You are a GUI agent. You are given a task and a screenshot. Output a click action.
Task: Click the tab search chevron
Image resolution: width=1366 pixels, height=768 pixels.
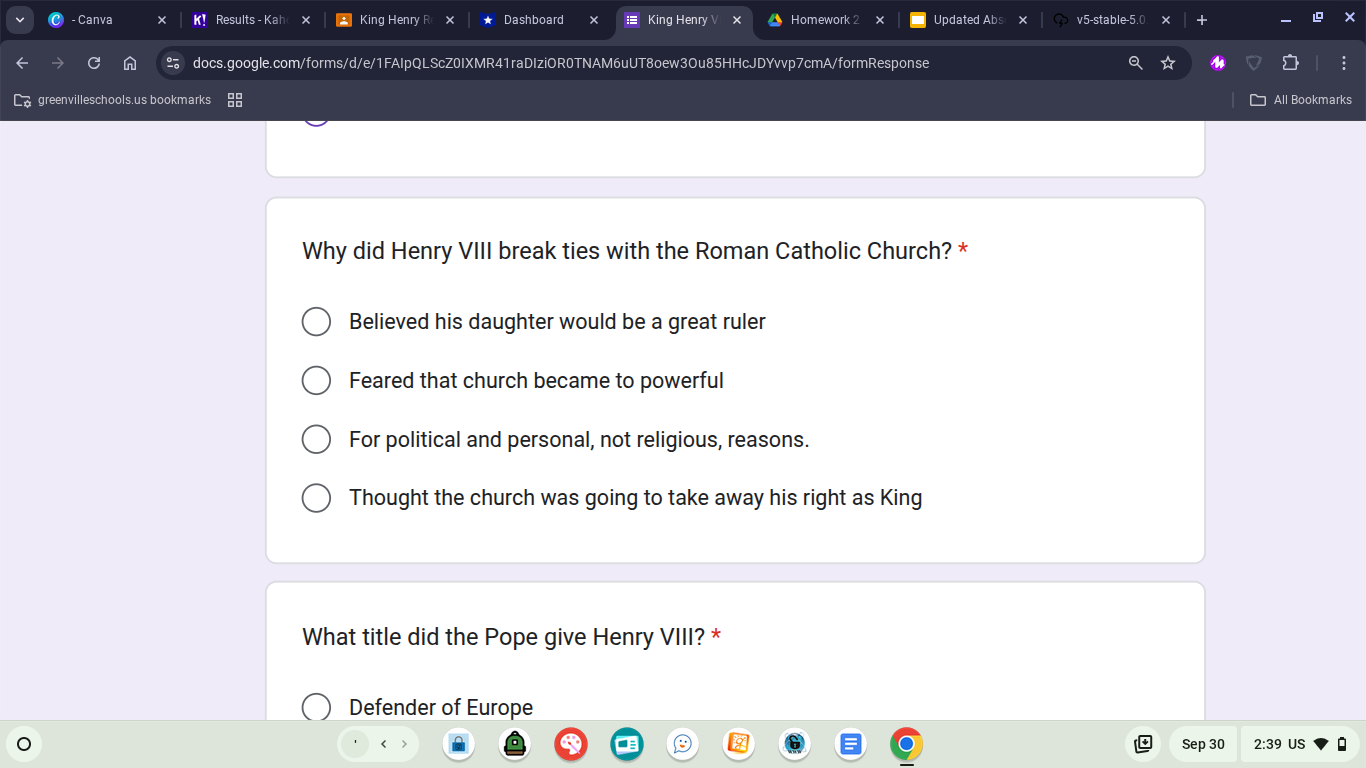pyautogui.click(x=20, y=19)
